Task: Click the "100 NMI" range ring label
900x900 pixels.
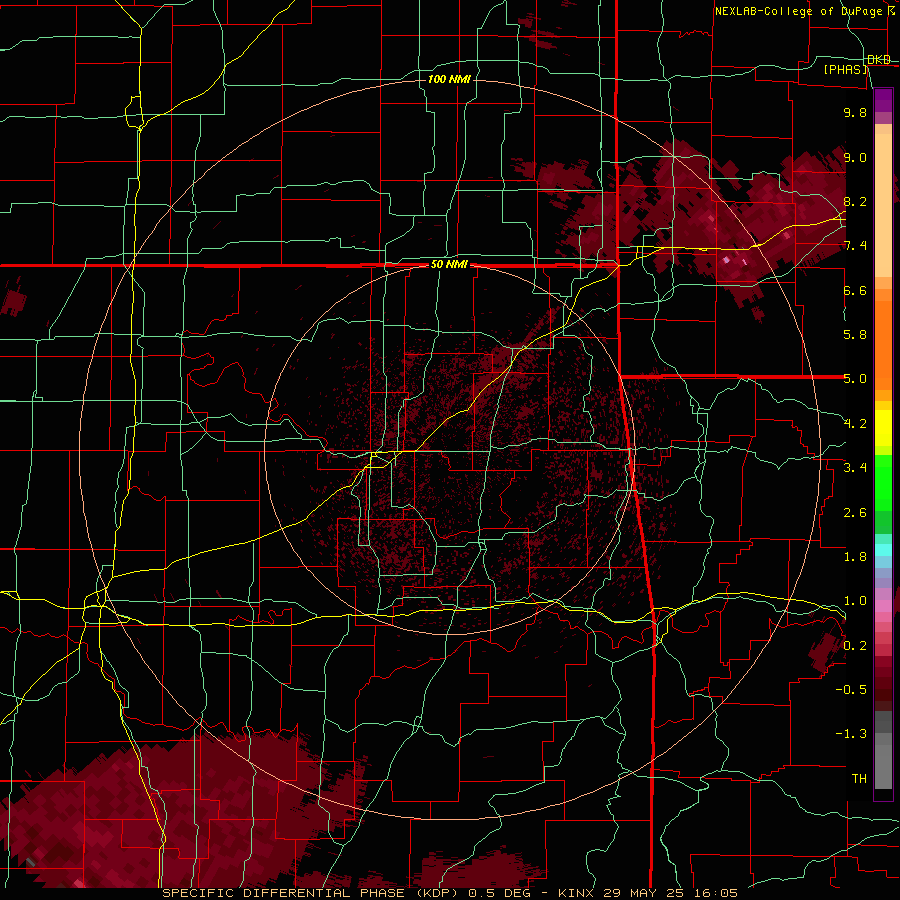Action: 449,79
